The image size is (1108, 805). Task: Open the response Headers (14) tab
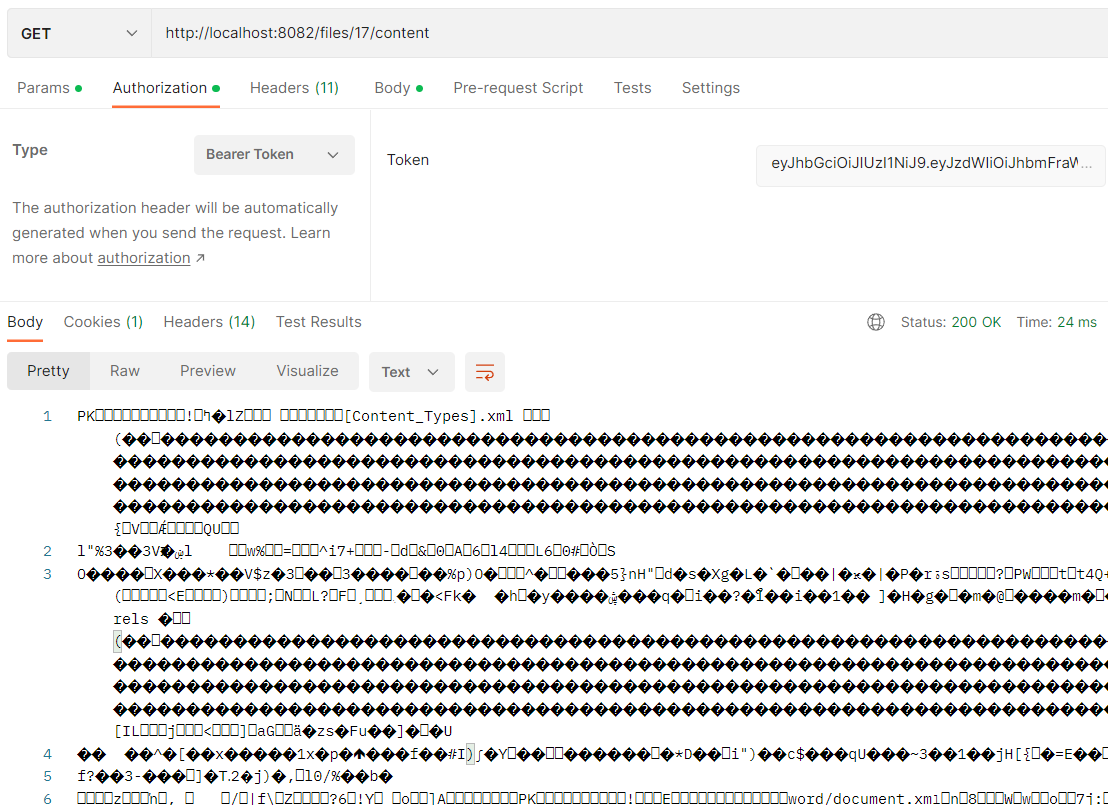point(209,322)
